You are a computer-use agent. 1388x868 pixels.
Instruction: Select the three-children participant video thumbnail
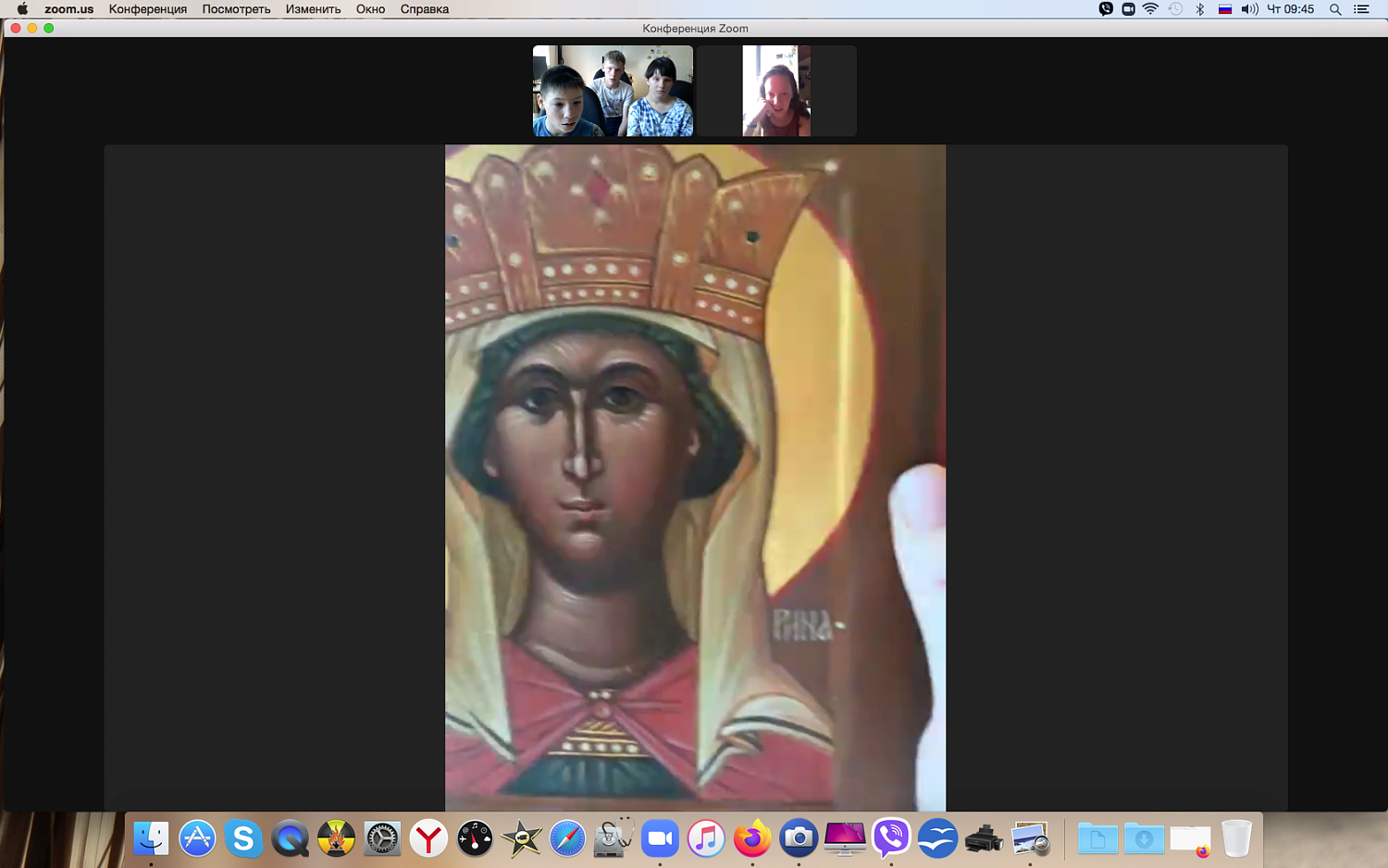[x=613, y=91]
